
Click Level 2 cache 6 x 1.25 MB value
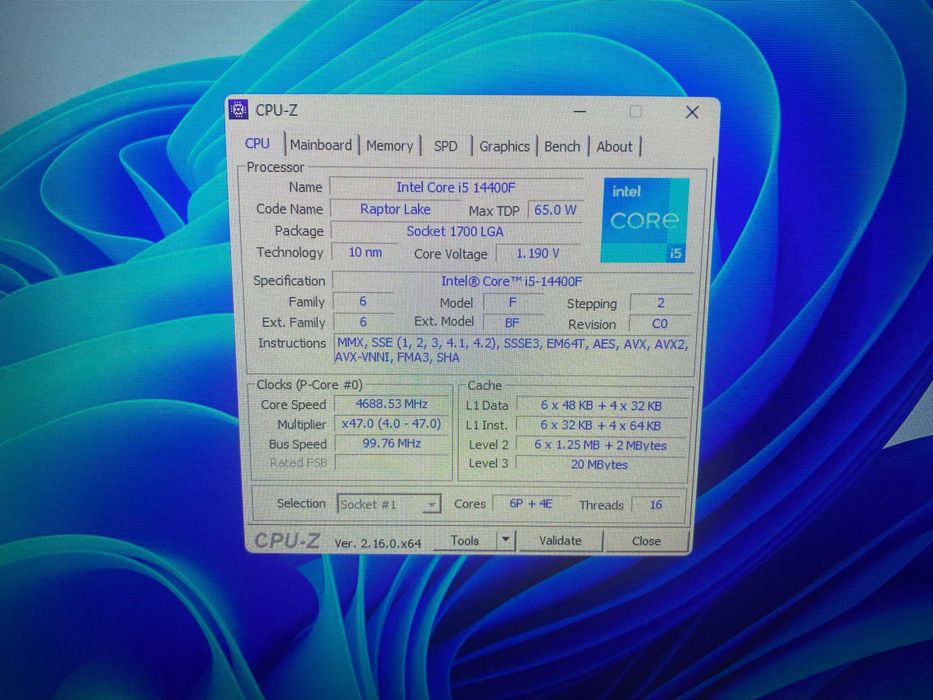(x=601, y=445)
